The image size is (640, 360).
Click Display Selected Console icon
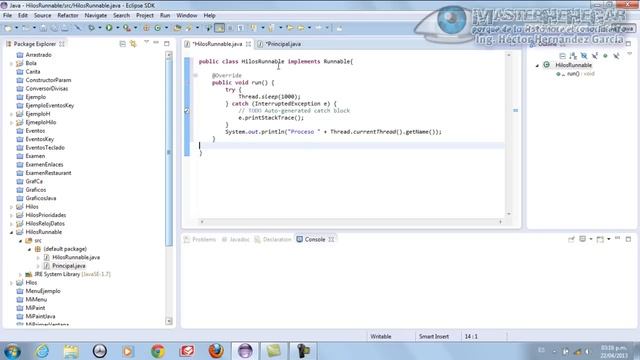[x=582, y=239]
